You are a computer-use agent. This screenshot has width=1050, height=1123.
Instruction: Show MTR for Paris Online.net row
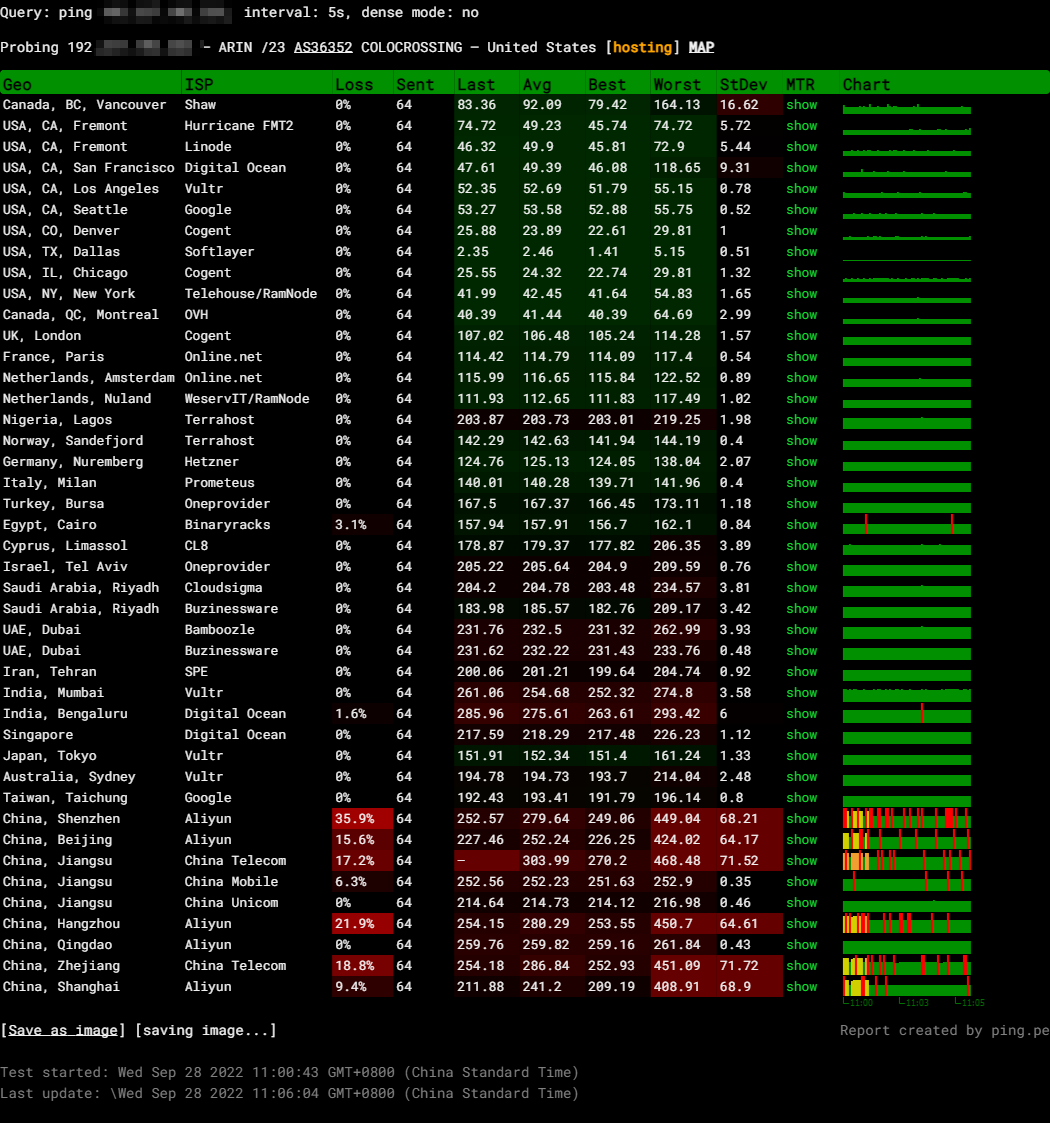[801, 357]
